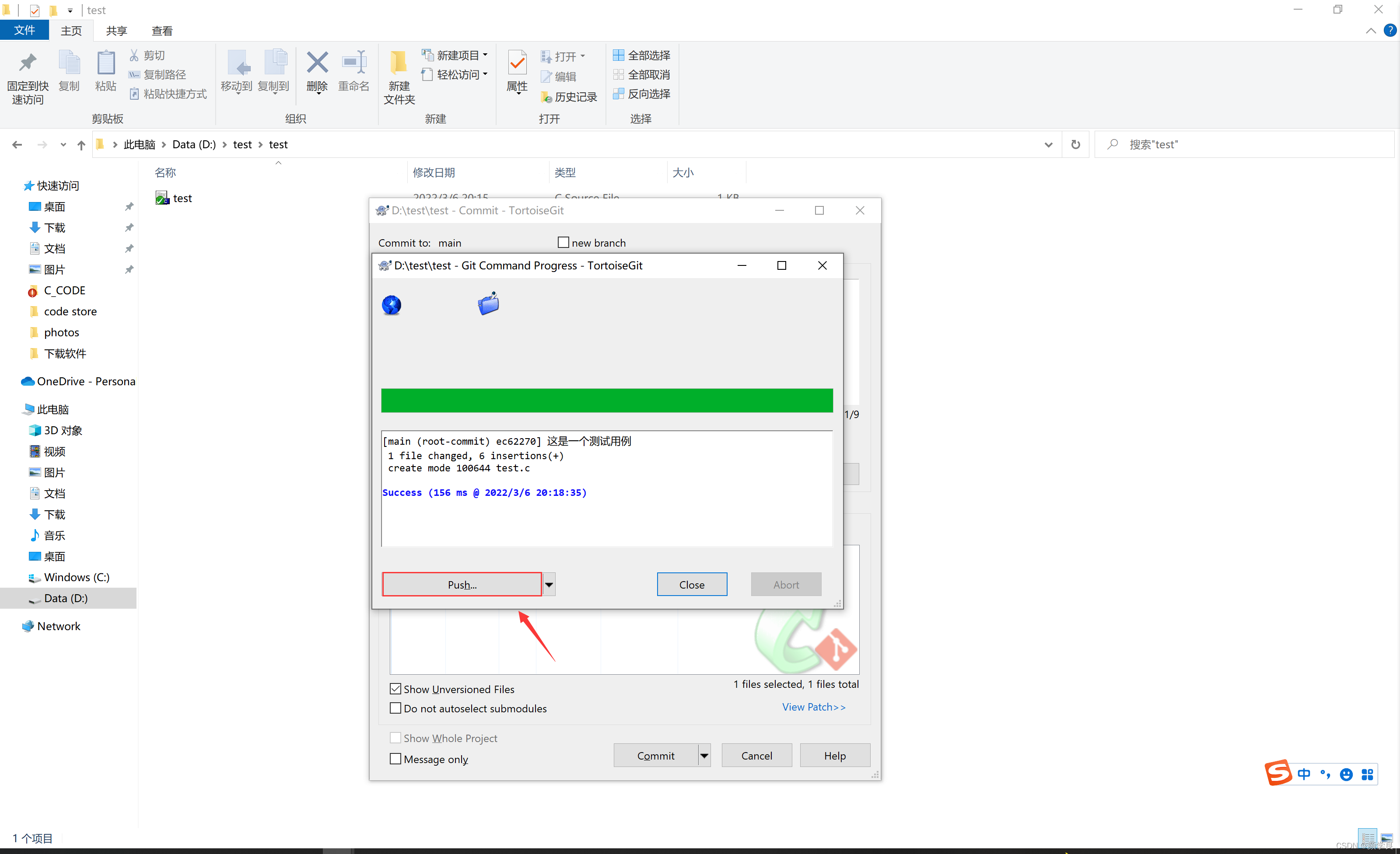Enable the new branch checkbox
This screenshot has height=854, width=1400.
(x=563, y=242)
